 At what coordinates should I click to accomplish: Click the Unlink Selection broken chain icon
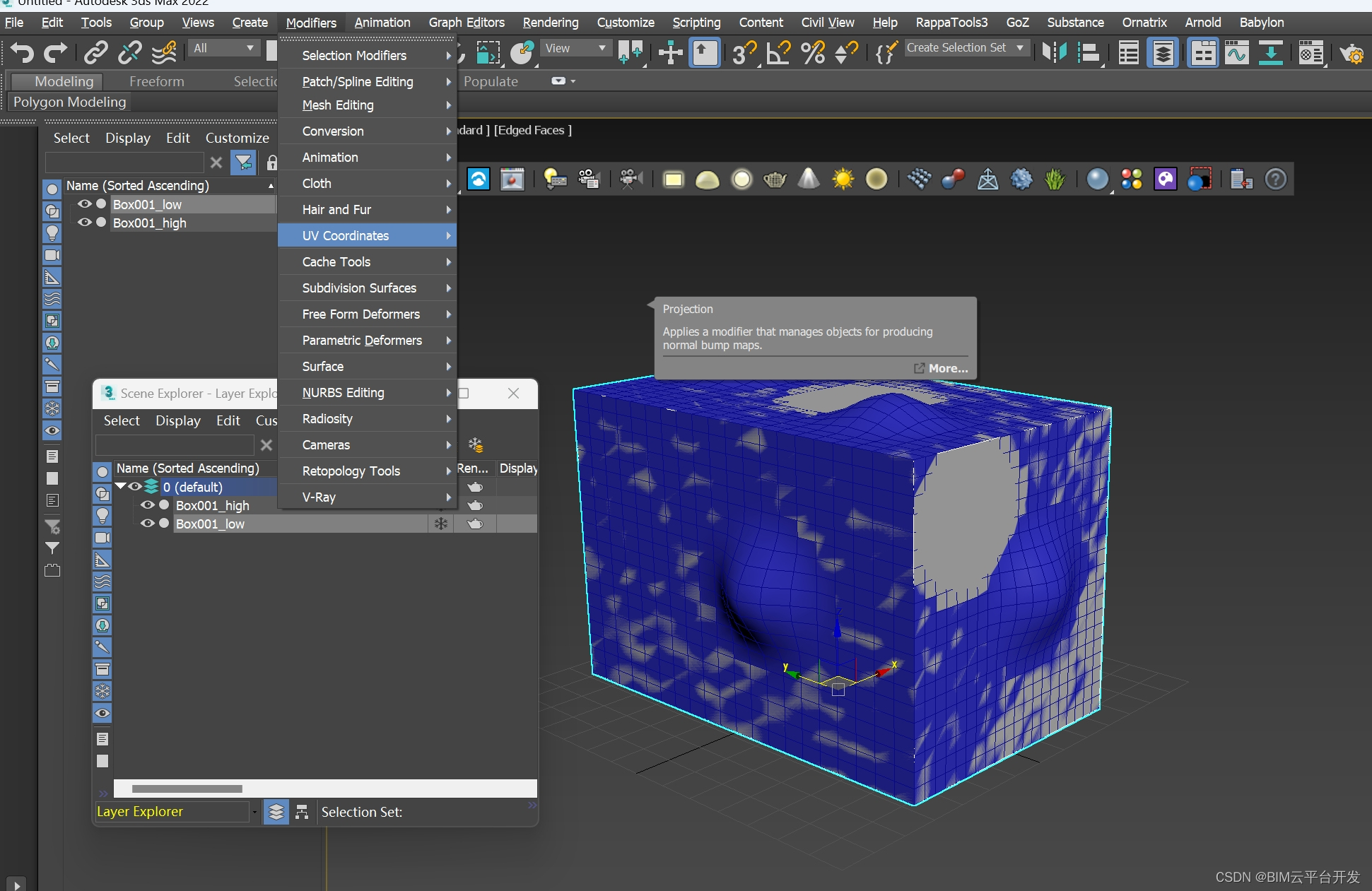point(129,52)
